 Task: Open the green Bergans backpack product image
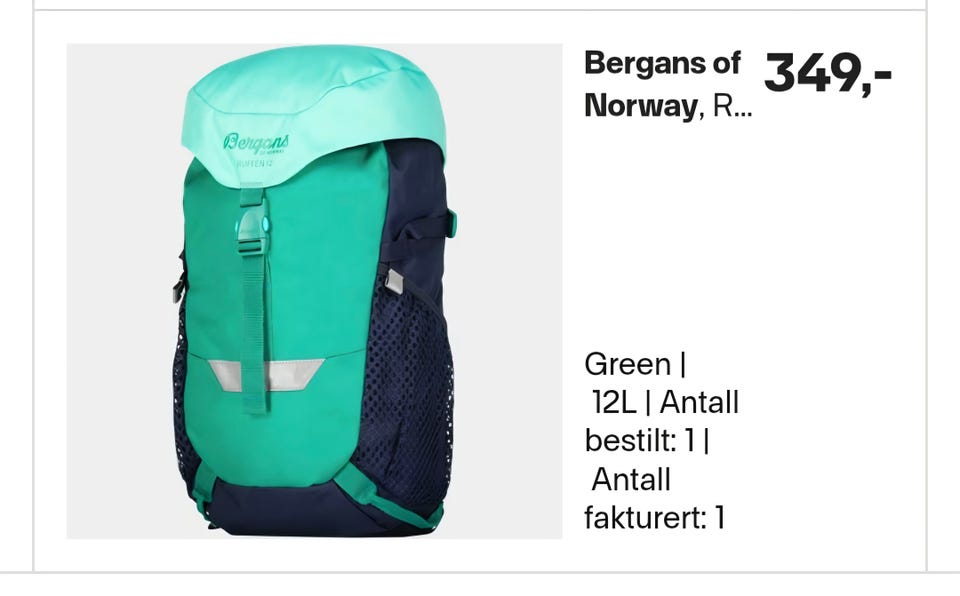(314, 291)
